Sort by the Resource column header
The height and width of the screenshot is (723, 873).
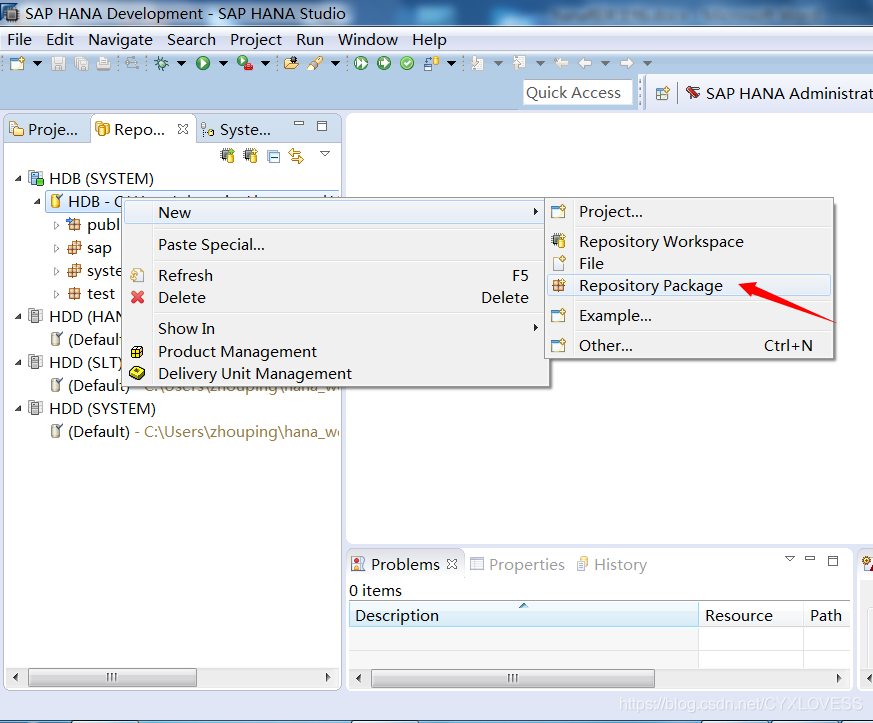pyautogui.click(x=751, y=616)
